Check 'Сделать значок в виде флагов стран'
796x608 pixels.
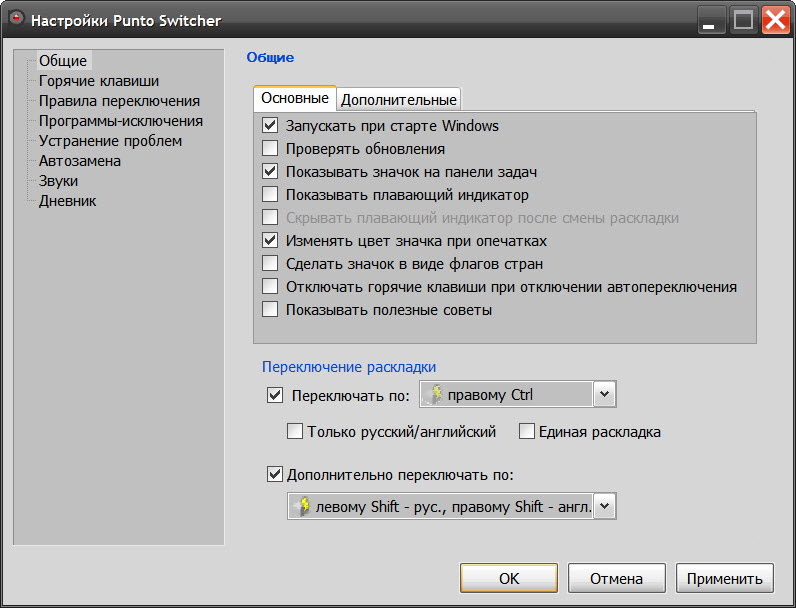click(x=269, y=264)
